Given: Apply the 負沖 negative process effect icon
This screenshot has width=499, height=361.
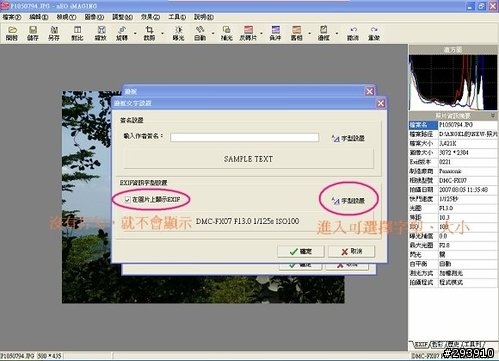Looking at the screenshot, I should coord(275,33).
